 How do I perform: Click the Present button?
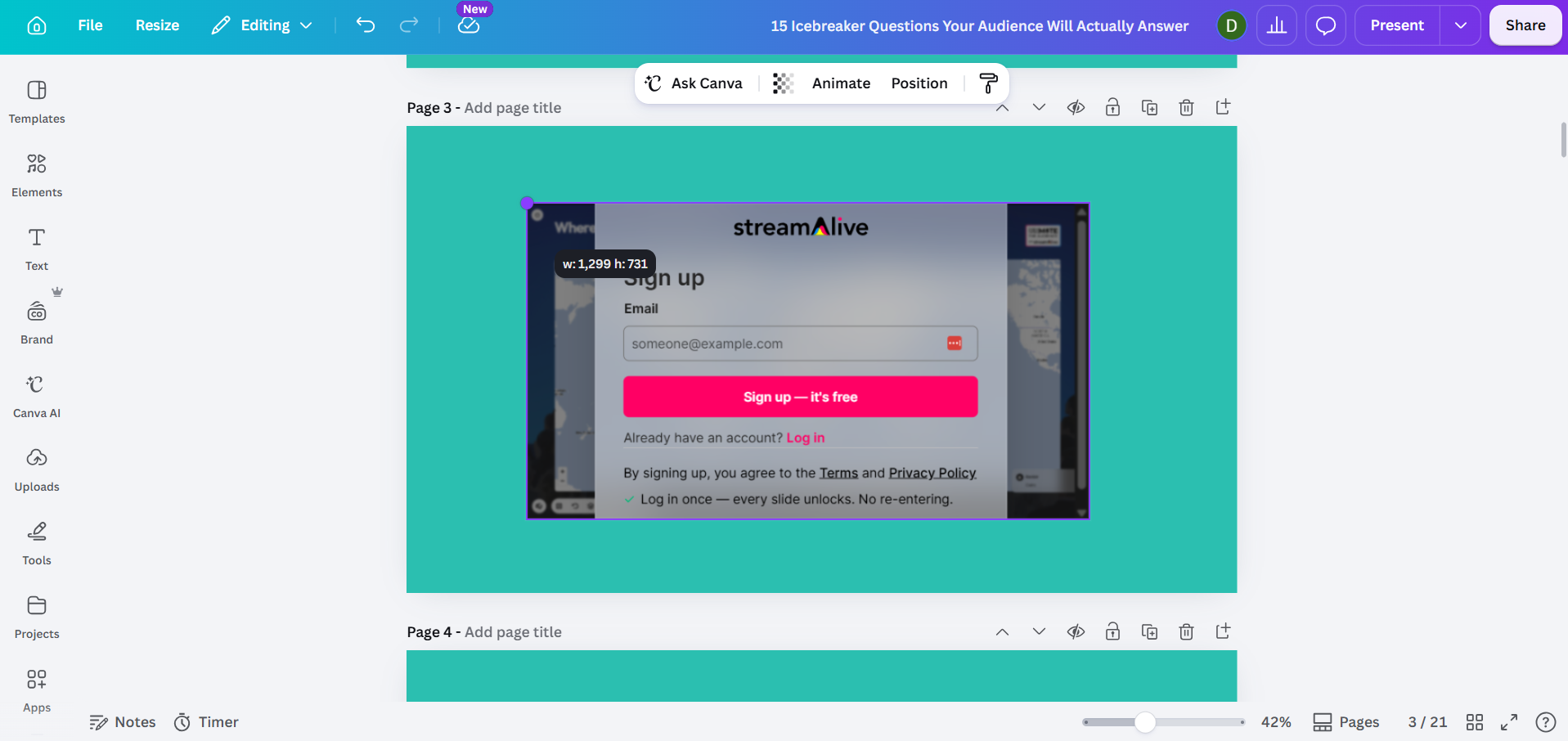click(1397, 25)
